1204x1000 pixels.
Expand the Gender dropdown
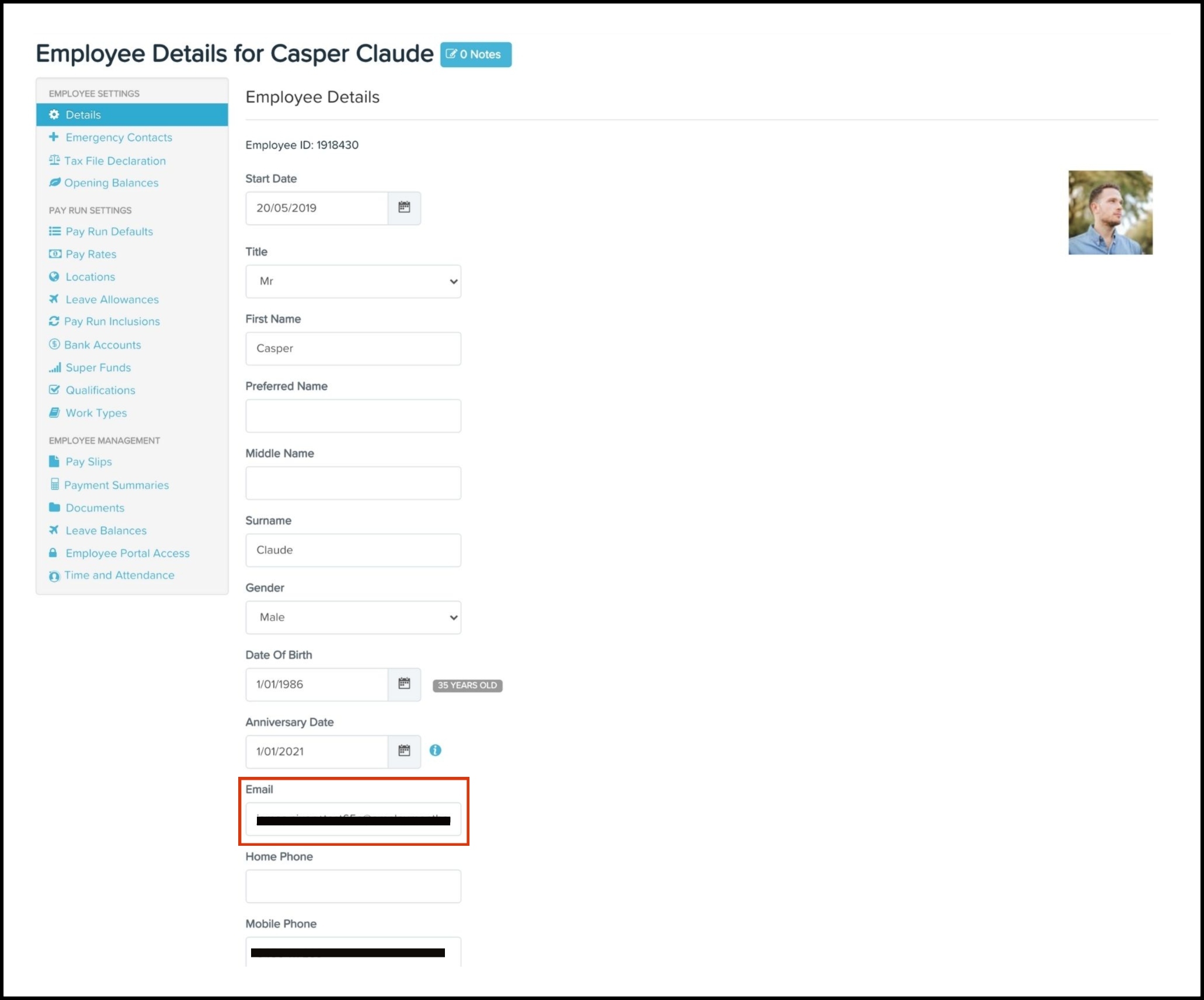(353, 617)
